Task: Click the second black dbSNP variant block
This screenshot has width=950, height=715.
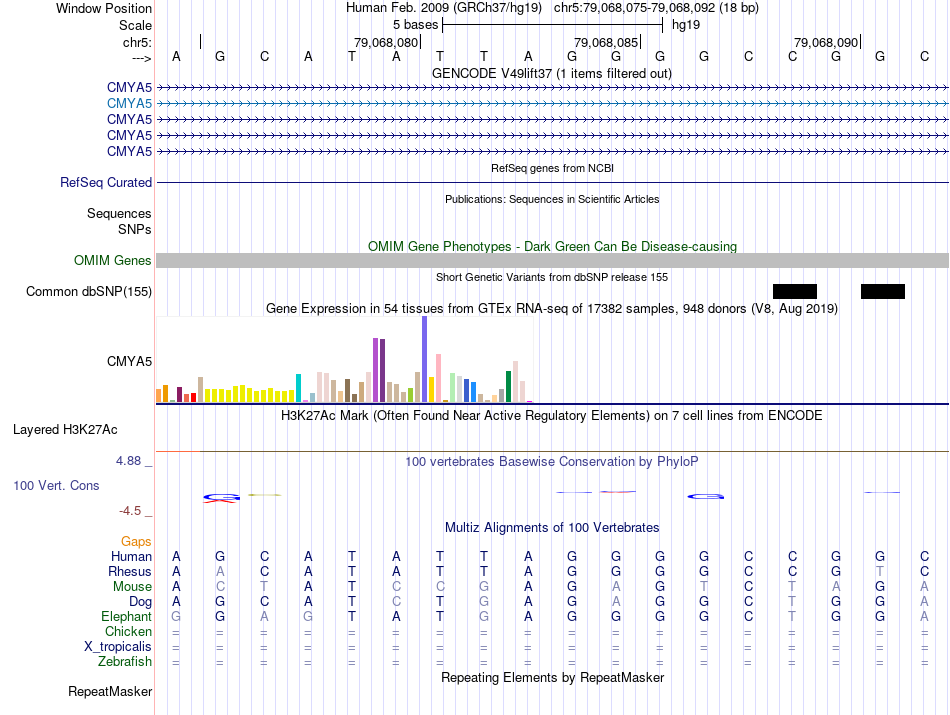Action: coord(883,291)
